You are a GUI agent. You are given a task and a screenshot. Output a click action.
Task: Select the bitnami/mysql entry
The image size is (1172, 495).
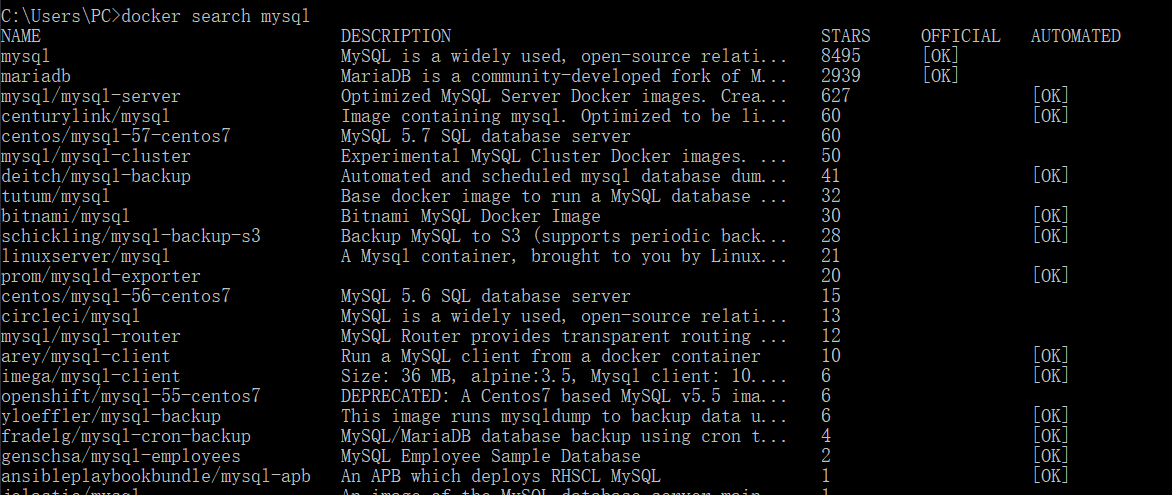point(66,216)
